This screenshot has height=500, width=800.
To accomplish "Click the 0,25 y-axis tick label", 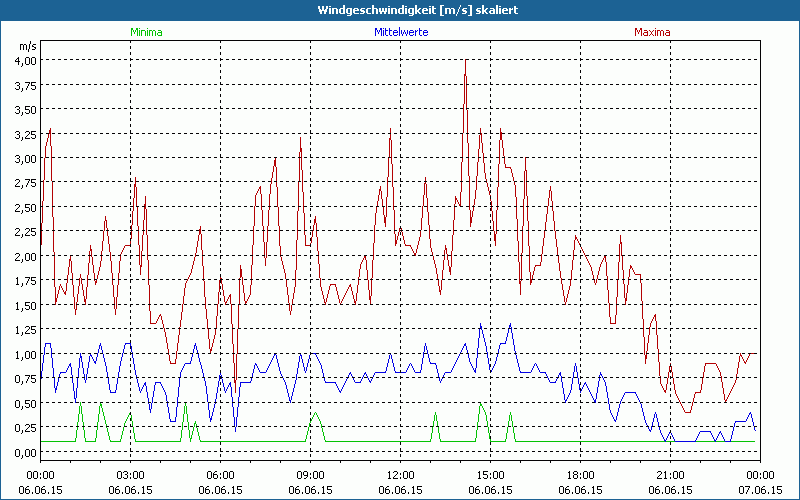I will pos(25,428).
